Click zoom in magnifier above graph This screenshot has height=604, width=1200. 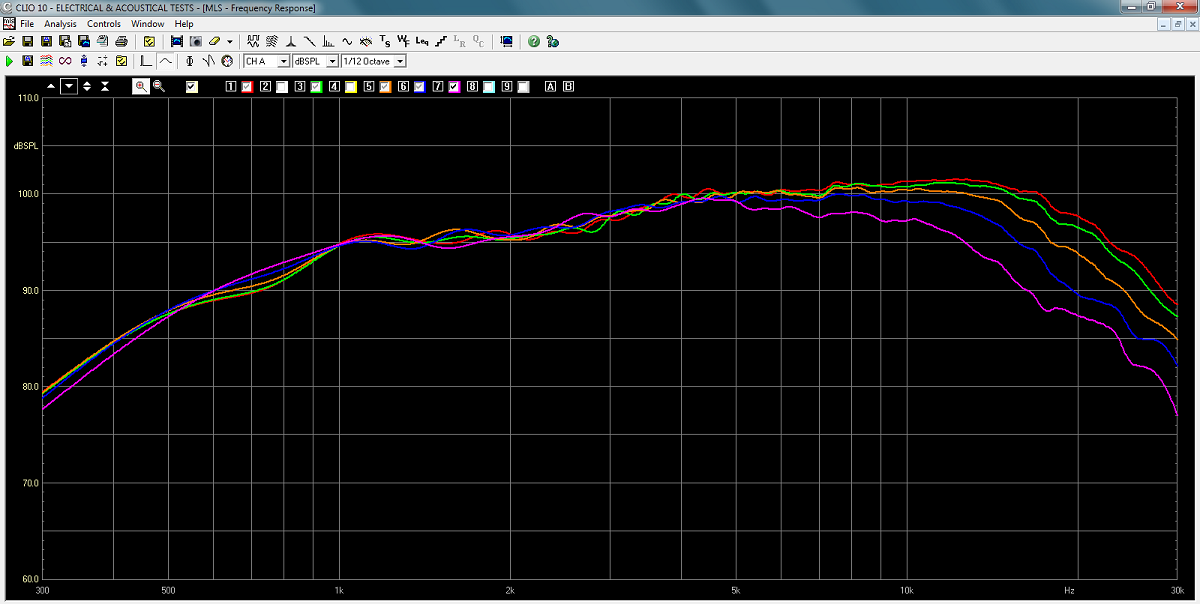tap(141, 86)
